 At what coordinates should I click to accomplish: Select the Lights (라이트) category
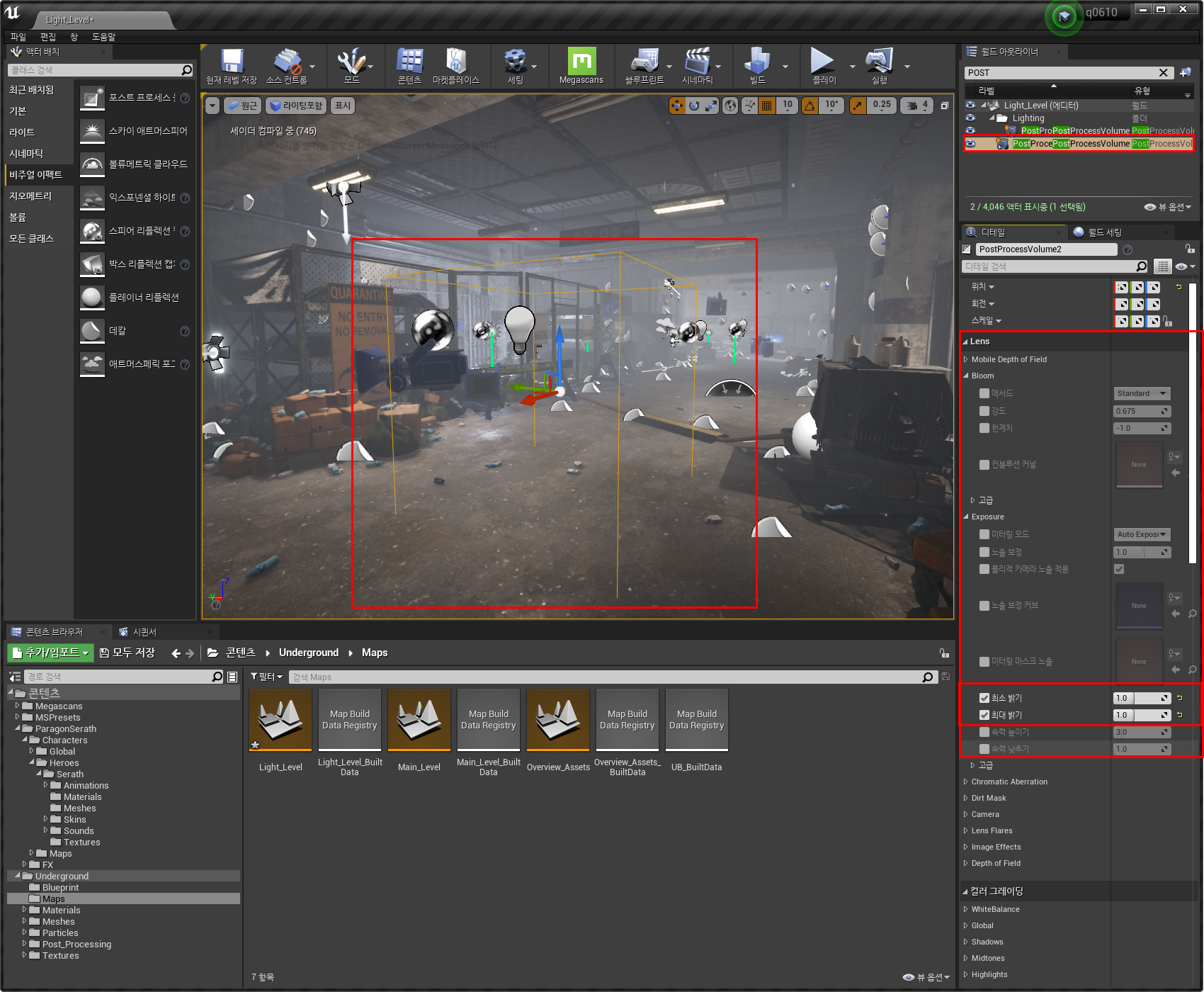pyautogui.click(x=22, y=133)
